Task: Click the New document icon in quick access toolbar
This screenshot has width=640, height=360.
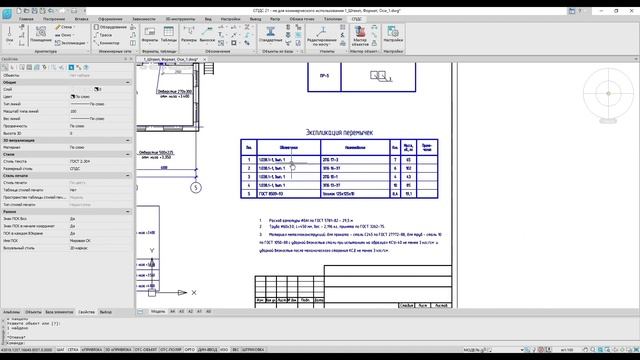Action: click(19, 11)
